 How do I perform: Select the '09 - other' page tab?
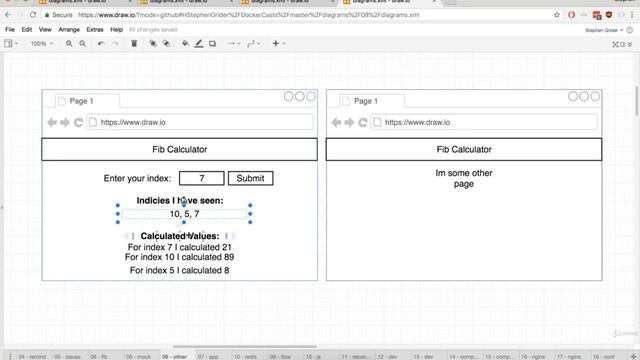(x=174, y=356)
